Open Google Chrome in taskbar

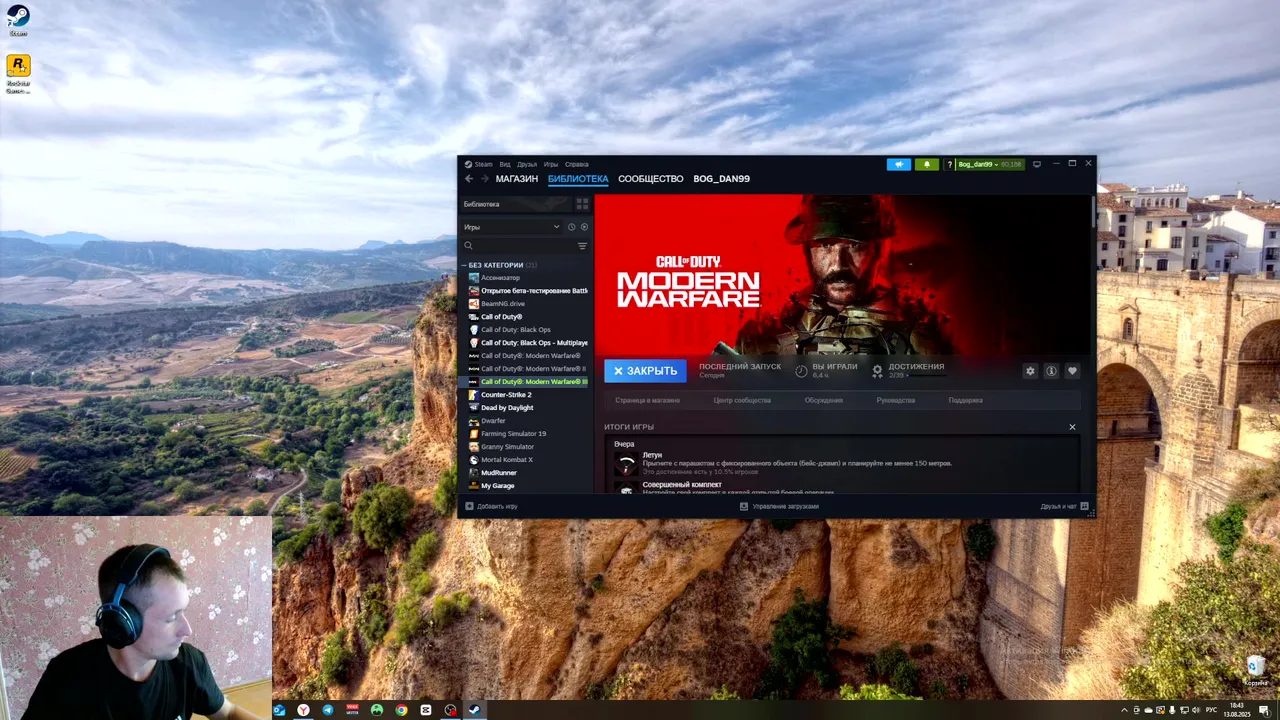pos(401,710)
